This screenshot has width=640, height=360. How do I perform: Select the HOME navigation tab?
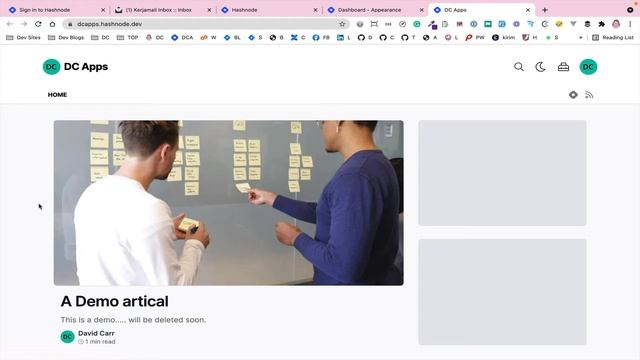click(57, 95)
